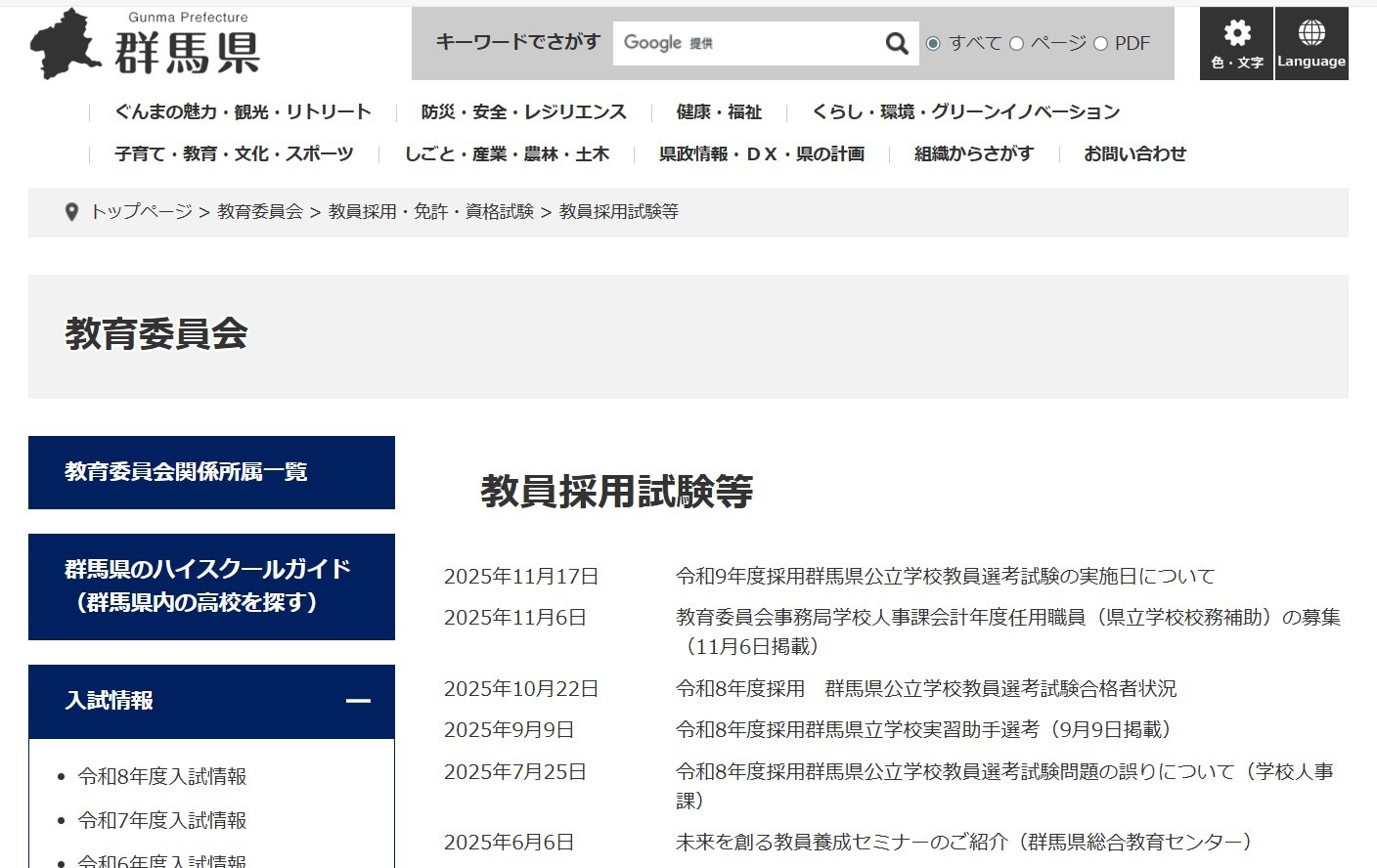Open 選考試験問題の誤りについて article

coord(1005,786)
